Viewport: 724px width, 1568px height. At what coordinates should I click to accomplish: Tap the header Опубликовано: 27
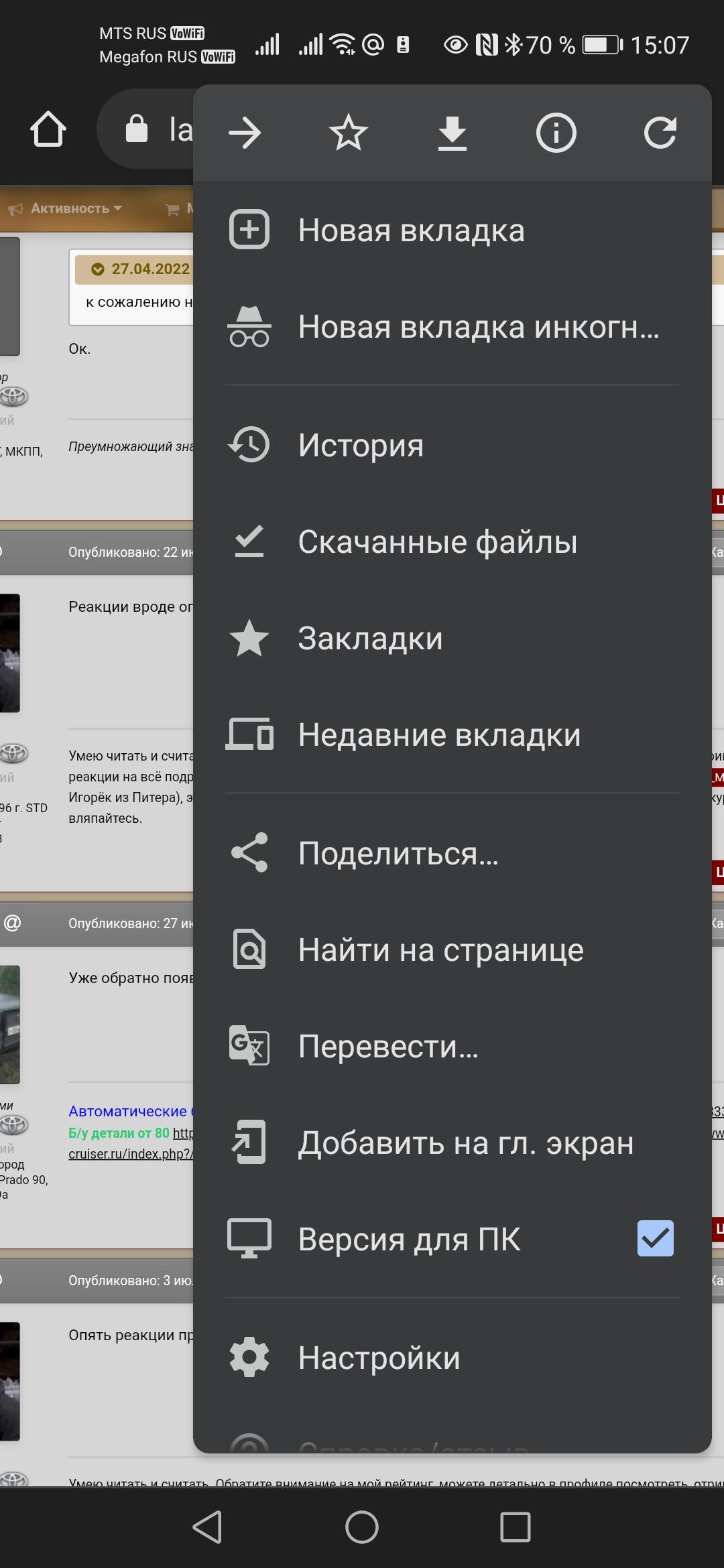(x=131, y=923)
